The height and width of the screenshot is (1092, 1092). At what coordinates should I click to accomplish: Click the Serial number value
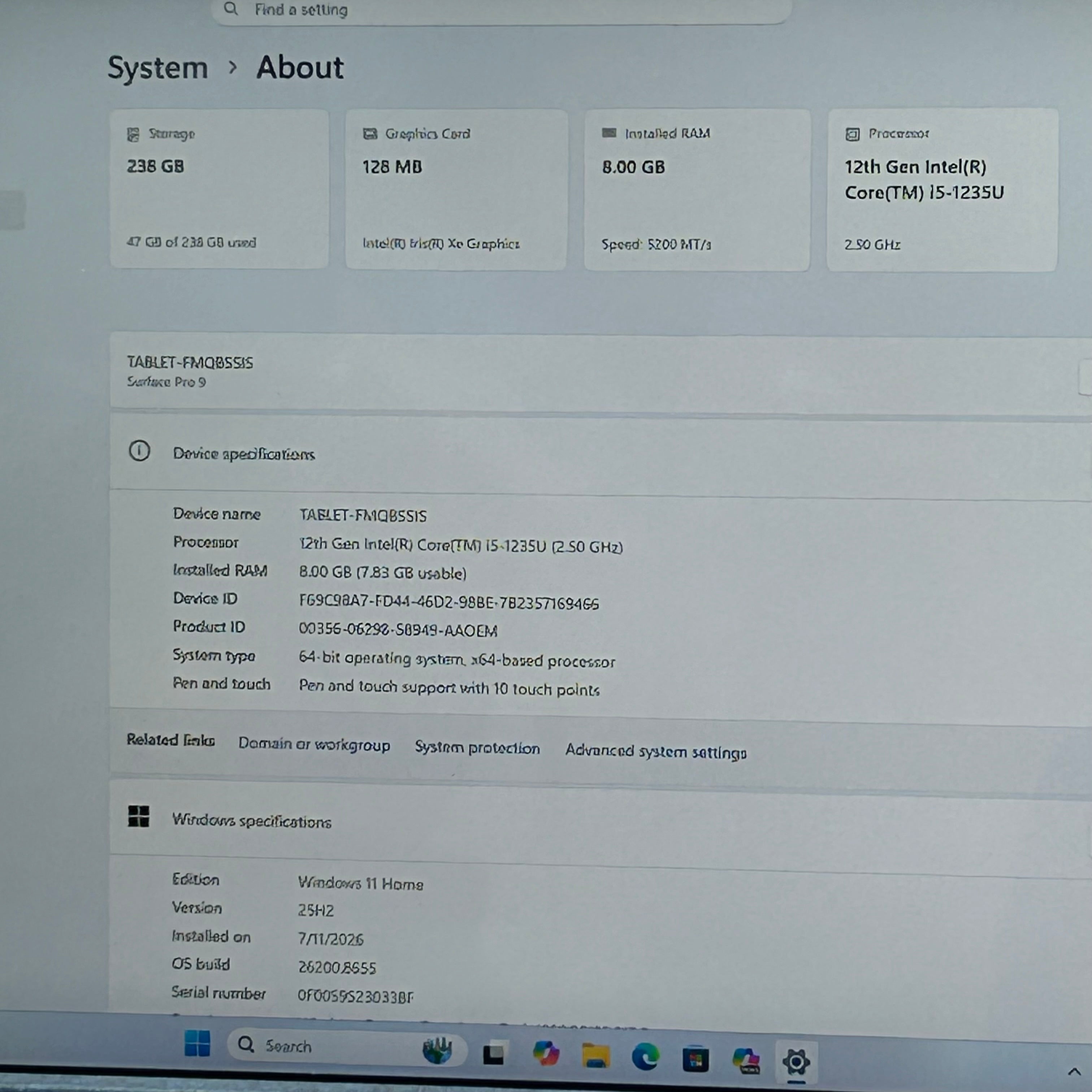pyautogui.click(x=356, y=996)
